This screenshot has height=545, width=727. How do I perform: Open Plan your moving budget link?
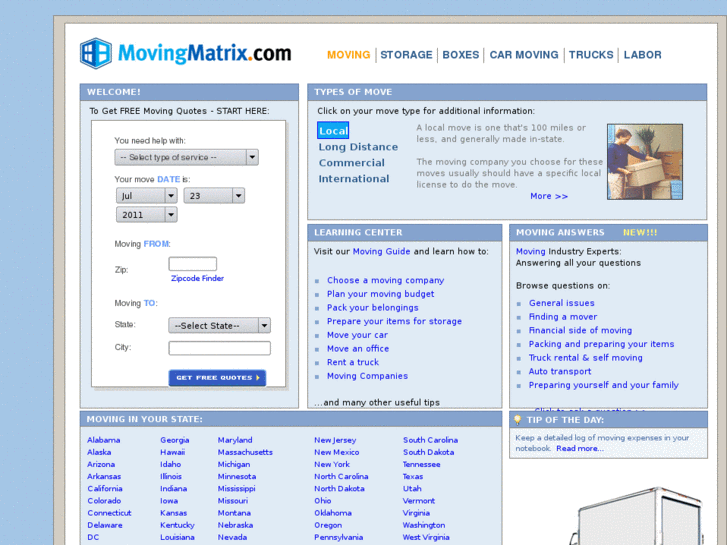(x=380, y=294)
